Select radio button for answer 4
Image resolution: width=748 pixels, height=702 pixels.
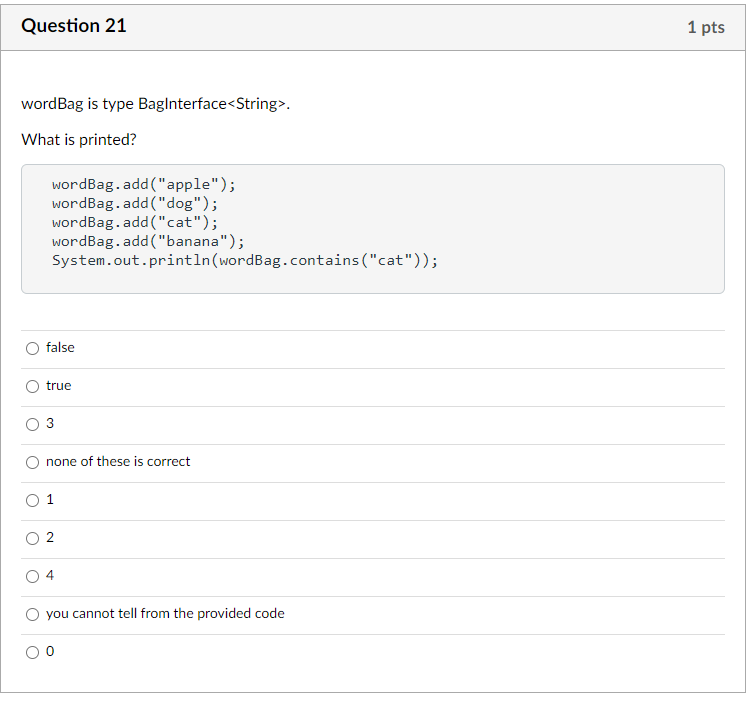[32, 577]
